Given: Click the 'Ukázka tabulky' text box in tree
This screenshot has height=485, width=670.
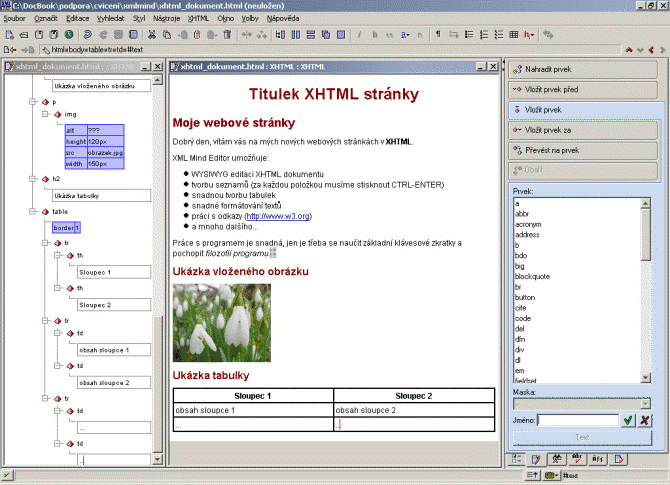Looking at the screenshot, I should tap(102, 196).
